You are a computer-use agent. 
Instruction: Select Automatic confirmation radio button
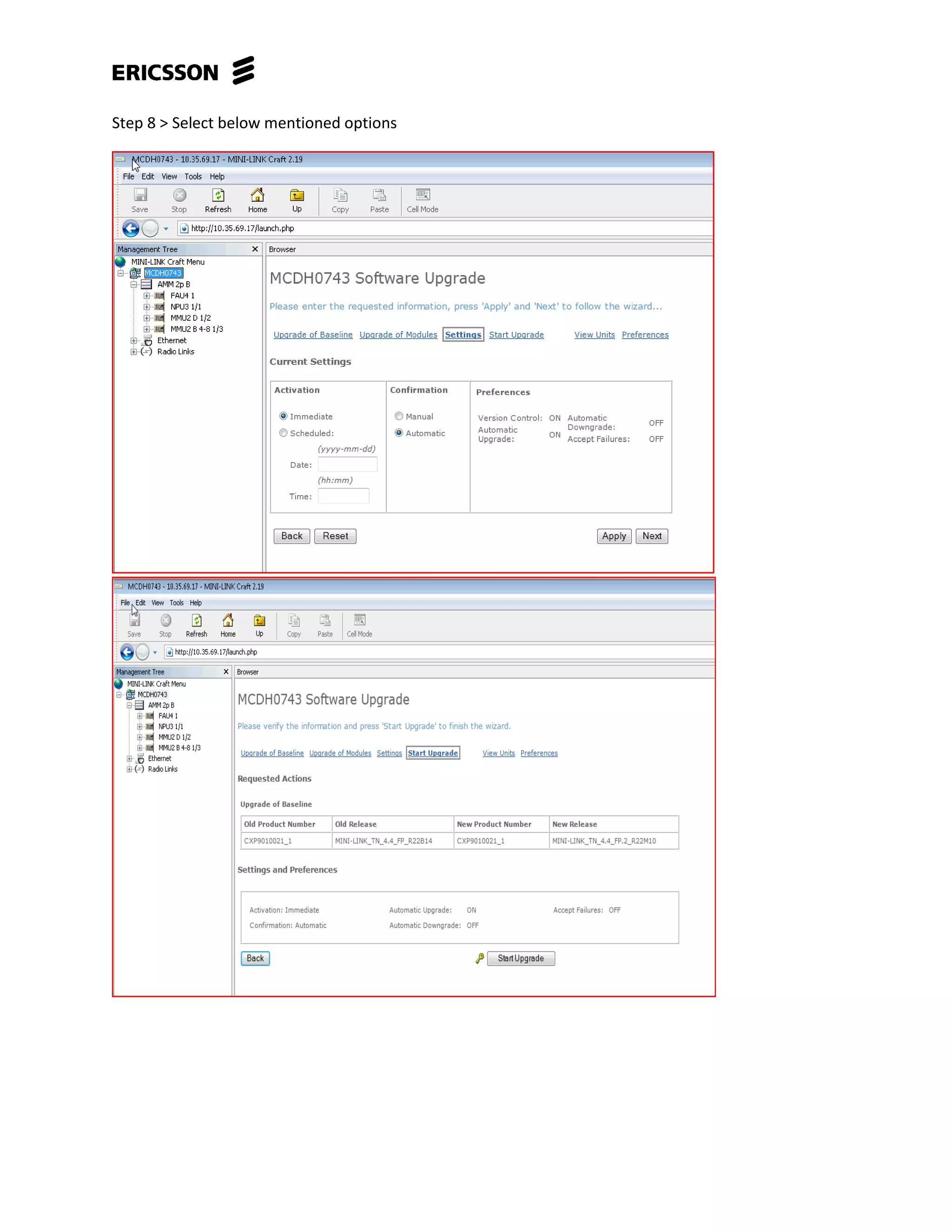tap(399, 433)
